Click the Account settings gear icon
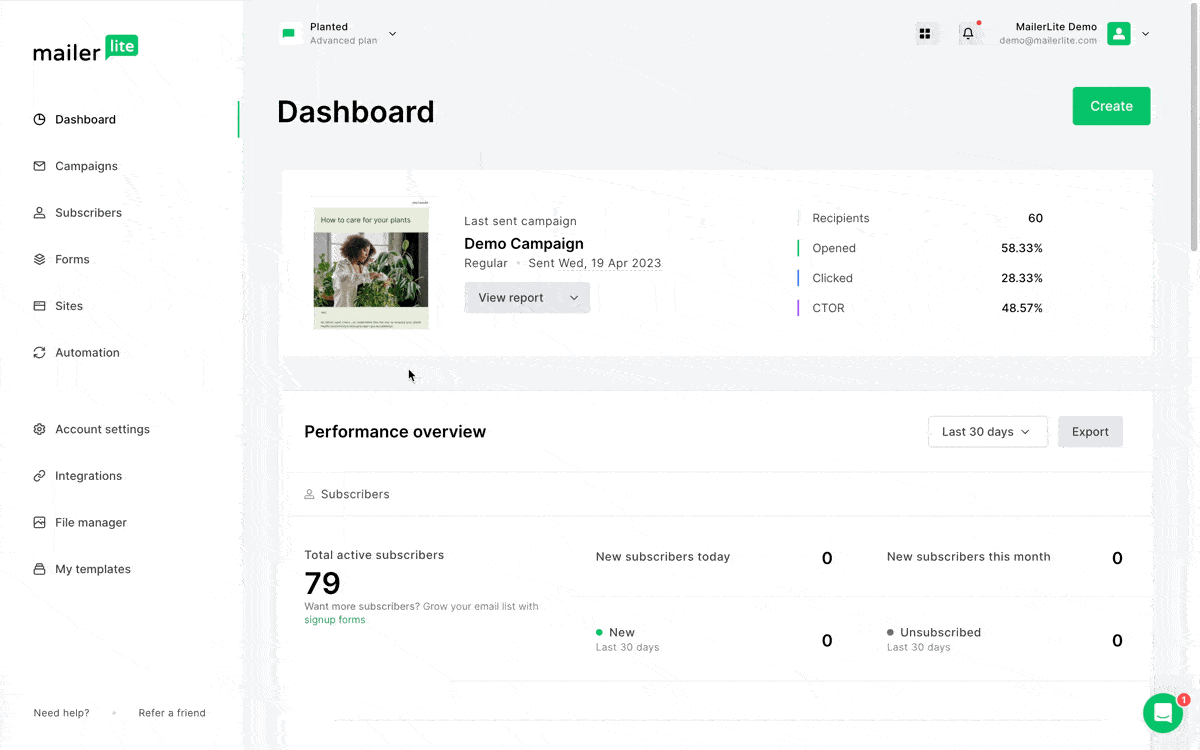This screenshot has height=750, width=1200. pyautogui.click(x=40, y=430)
